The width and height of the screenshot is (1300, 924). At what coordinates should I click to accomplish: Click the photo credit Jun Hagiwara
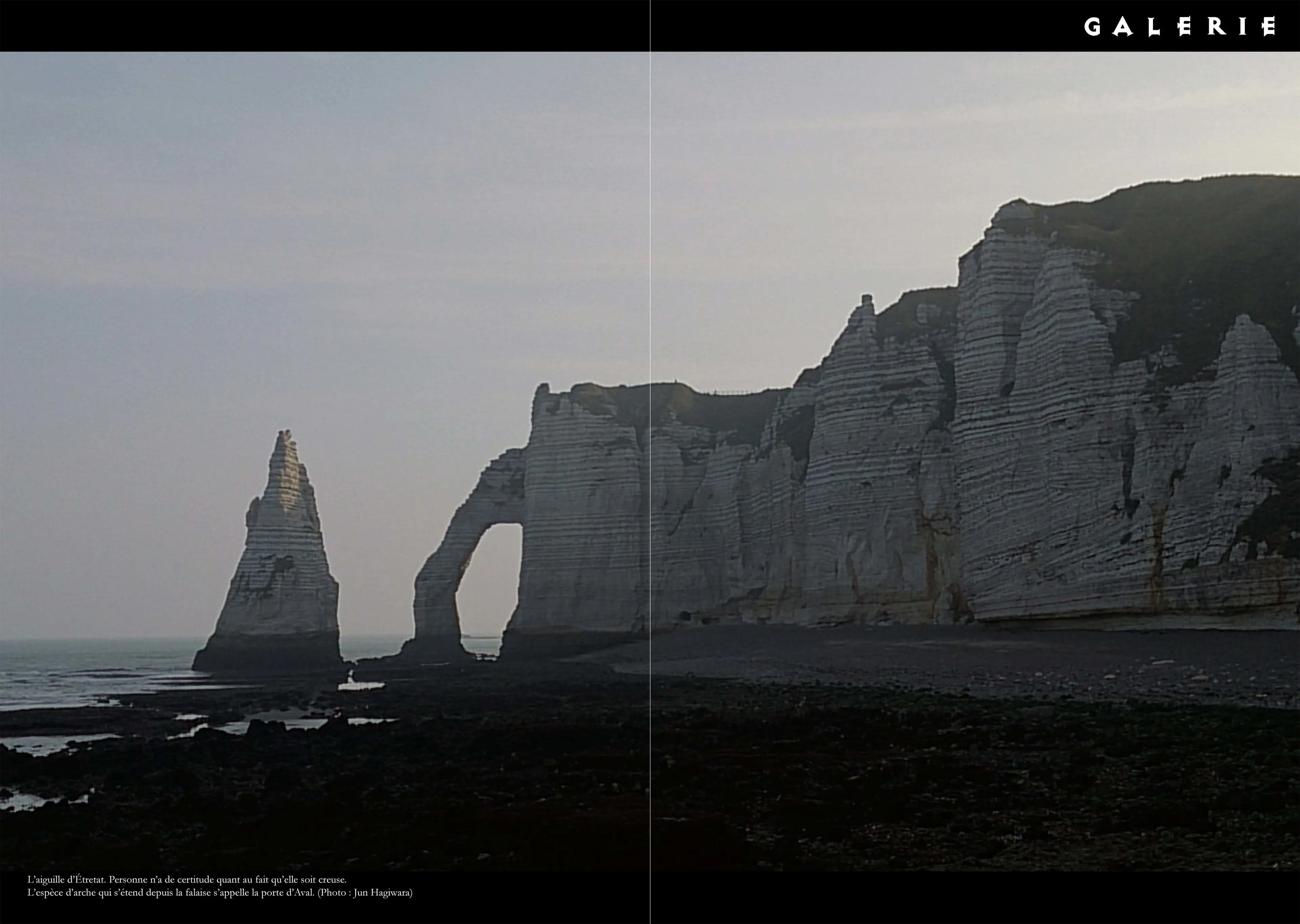382,893
